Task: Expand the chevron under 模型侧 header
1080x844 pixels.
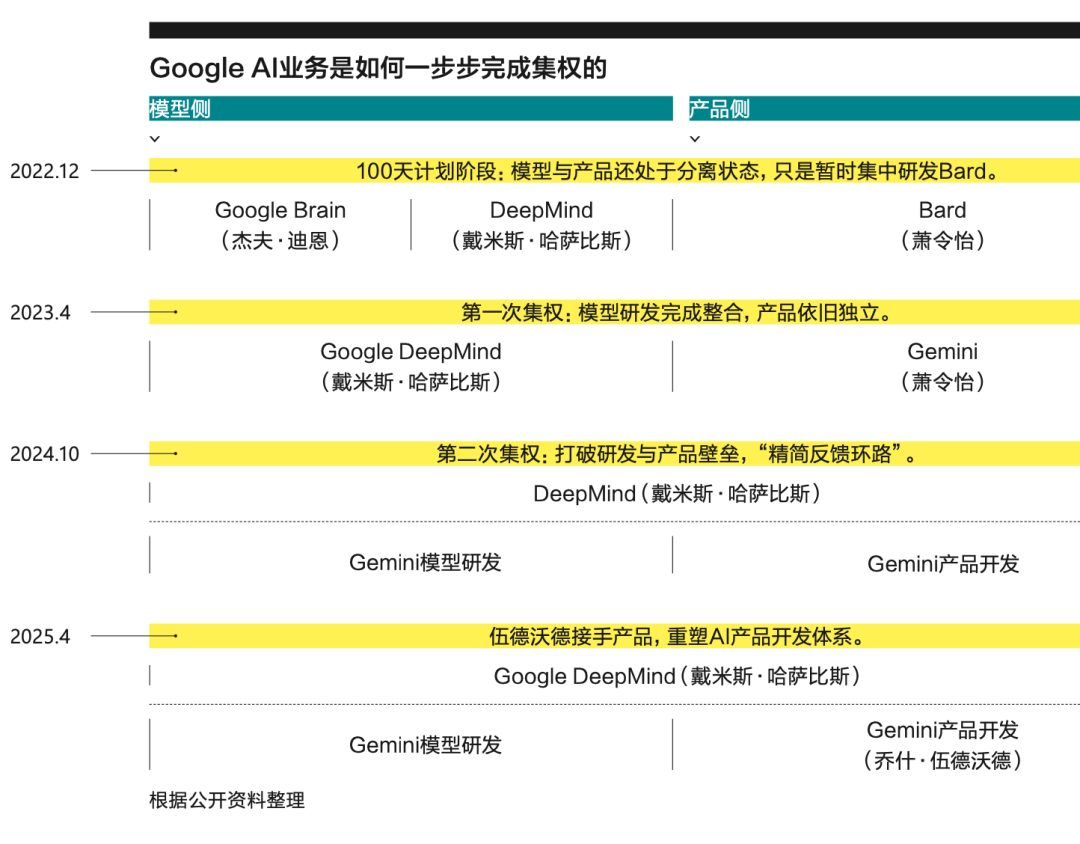Action: [155, 139]
